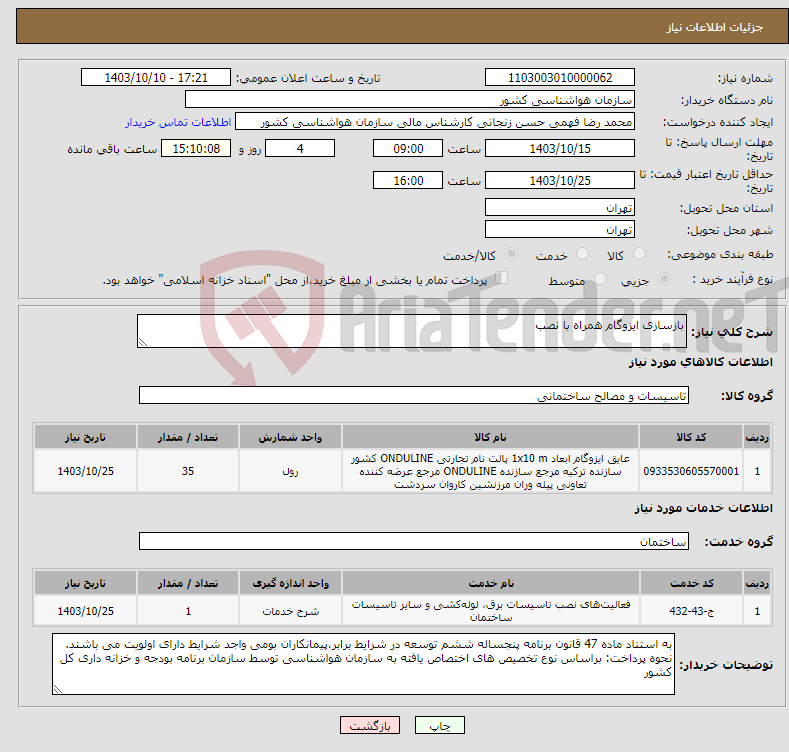Click the نام کالا column header
Image resolution: width=789 pixels, height=752 pixels.
pyautogui.click(x=491, y=437)
